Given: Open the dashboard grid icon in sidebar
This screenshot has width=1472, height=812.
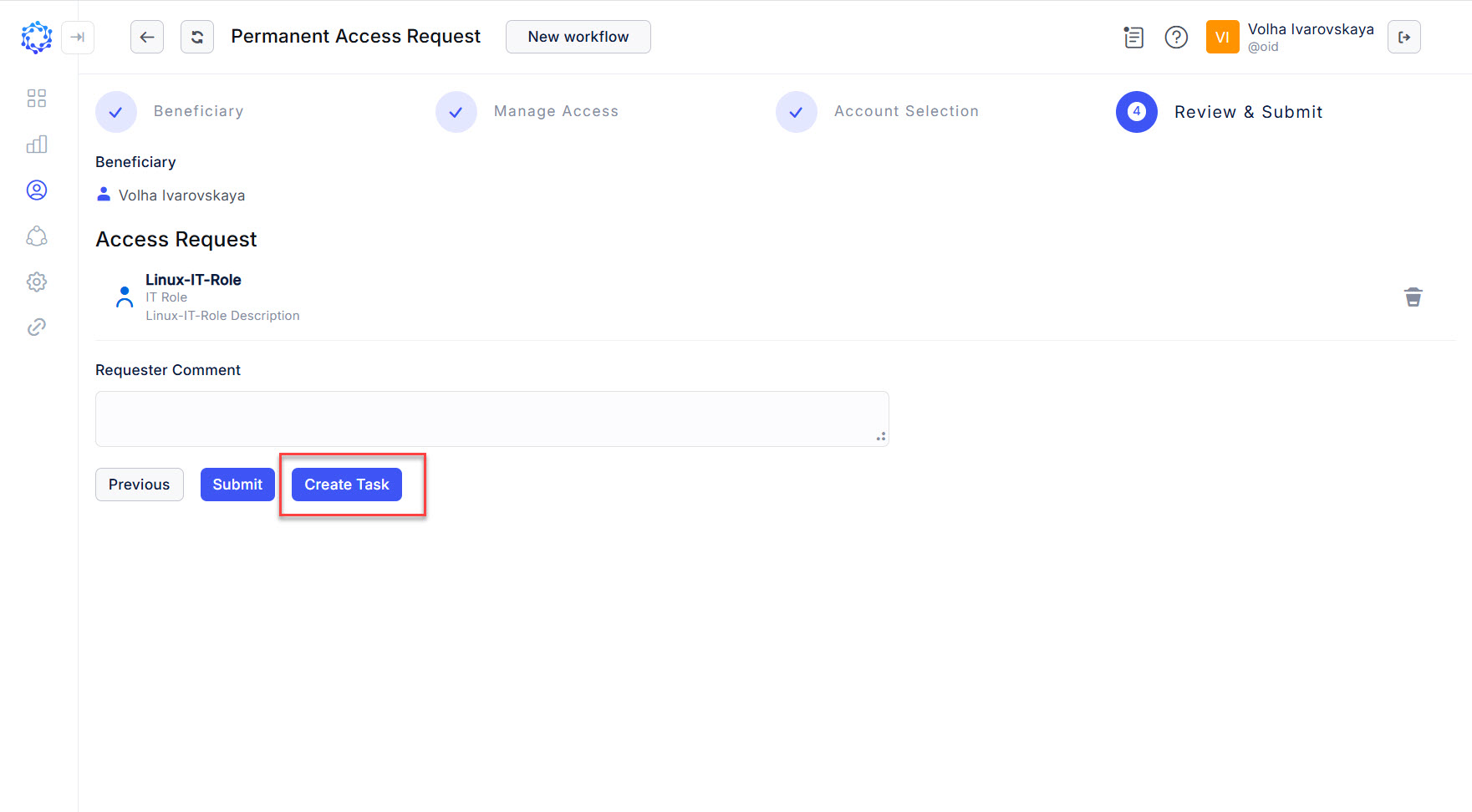Looking at the screenshot, I should coord(37,98).
